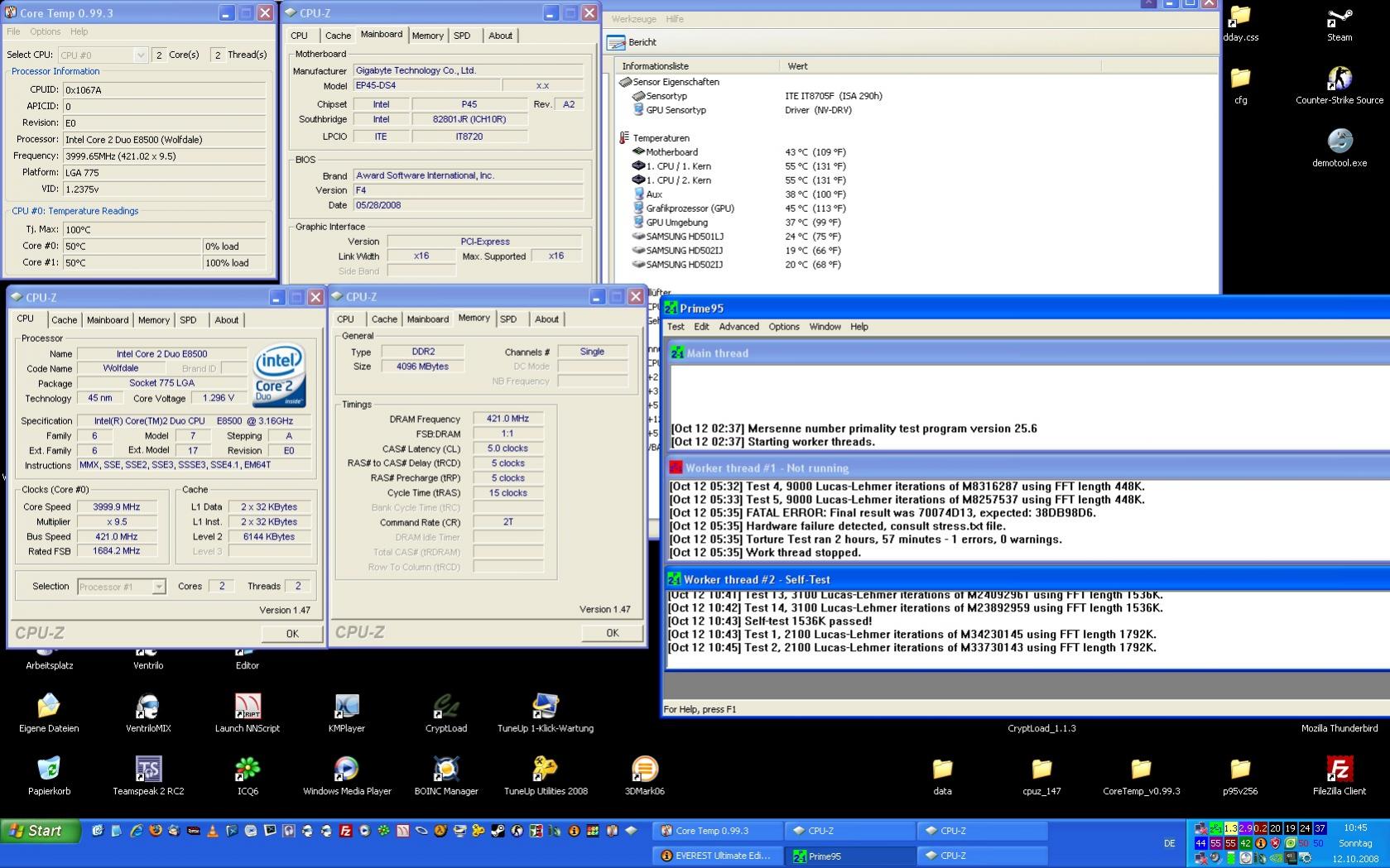This screenshot has height=868, width=1390.
Task: Click the Windows Start button
Action: [x=40, y=831]
